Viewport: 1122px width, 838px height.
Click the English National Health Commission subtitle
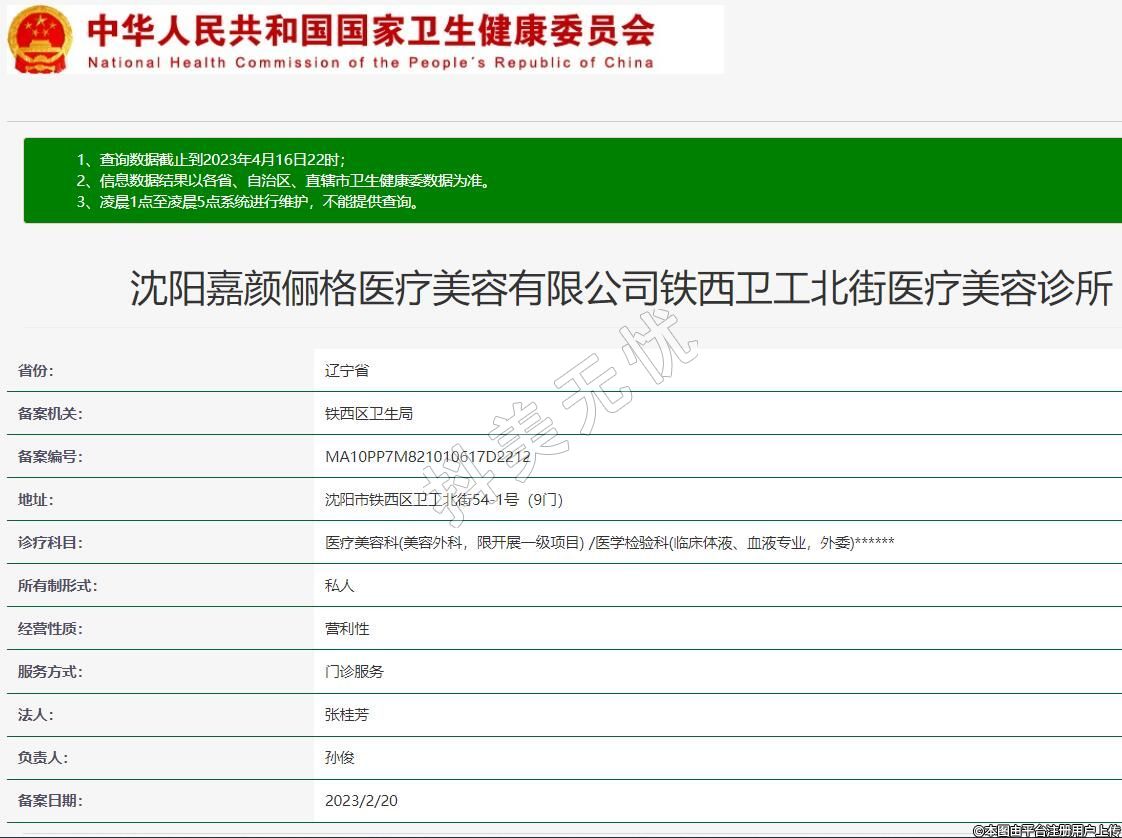coord(370,62)
